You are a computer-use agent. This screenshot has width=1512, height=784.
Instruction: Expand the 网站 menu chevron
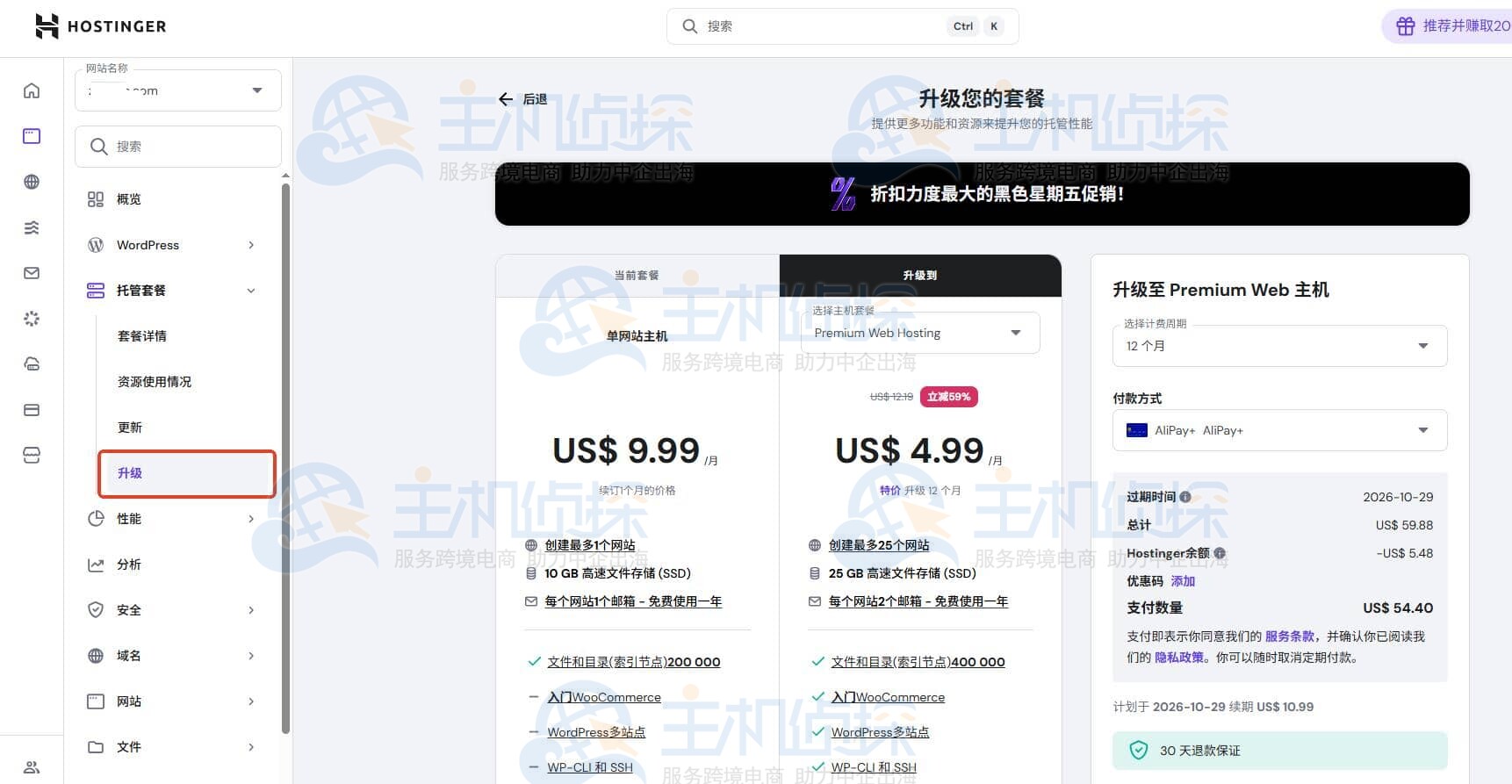[x=251, y=701]
